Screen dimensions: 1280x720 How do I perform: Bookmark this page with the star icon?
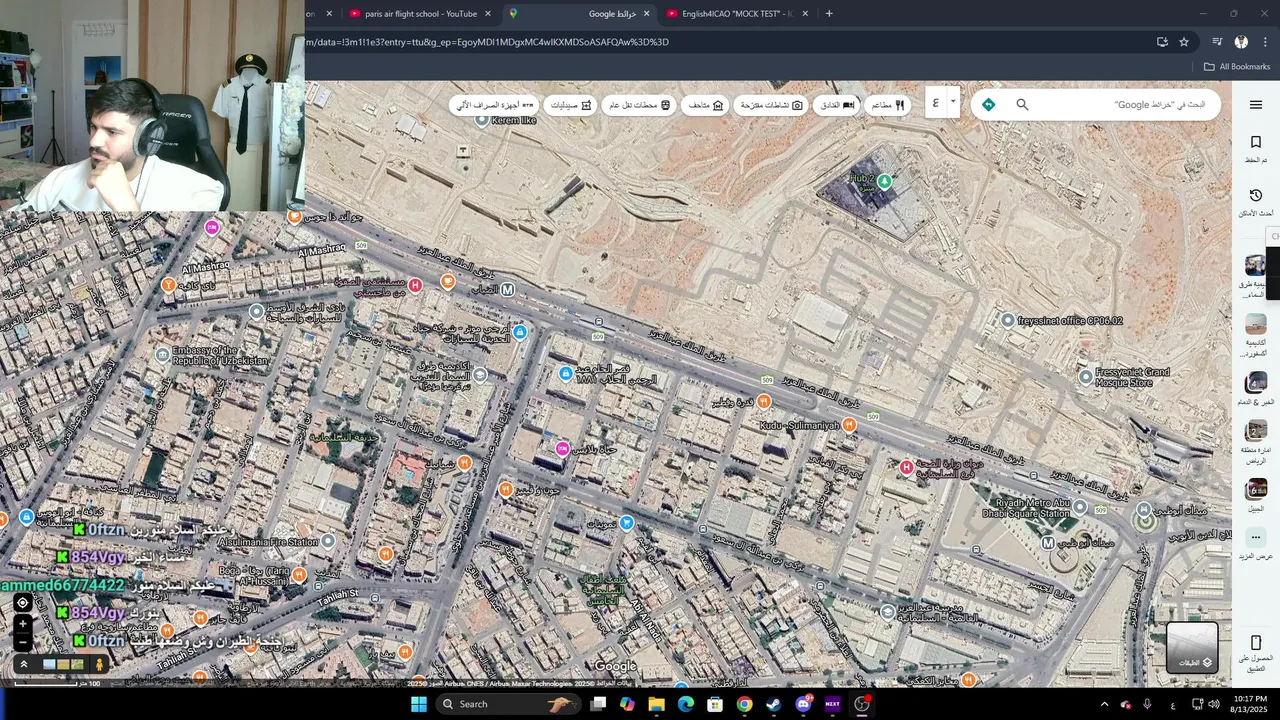pos(1184,42)
